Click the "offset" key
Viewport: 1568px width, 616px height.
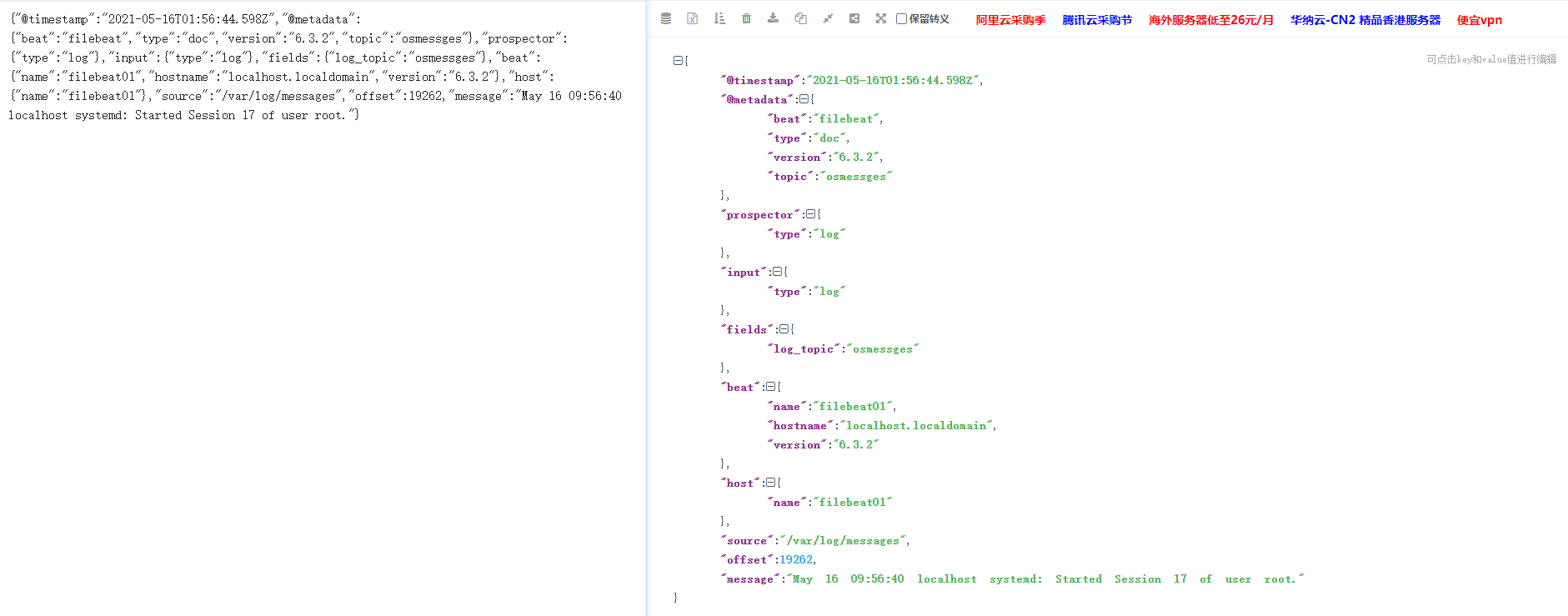(x=747, y=559)
